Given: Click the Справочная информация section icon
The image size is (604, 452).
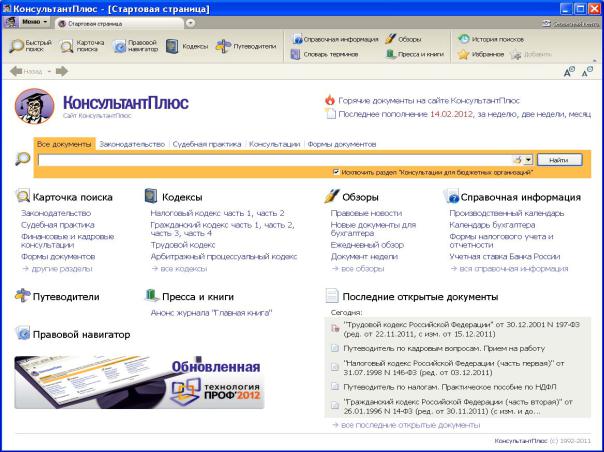Looking at the screenshot, I should pyautogui.click(x=451, y=196).
